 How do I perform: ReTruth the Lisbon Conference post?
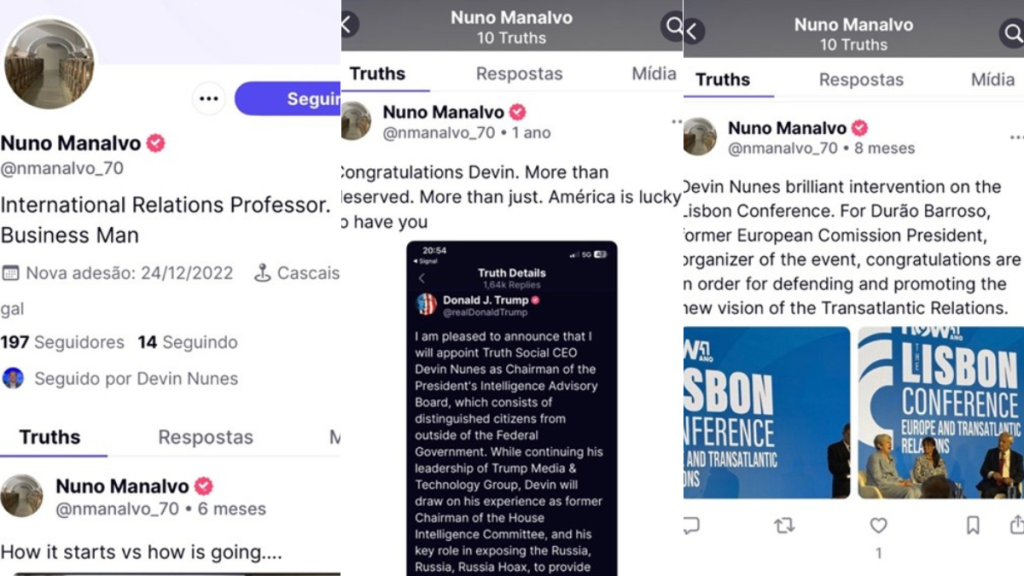(x=784, y=525)
